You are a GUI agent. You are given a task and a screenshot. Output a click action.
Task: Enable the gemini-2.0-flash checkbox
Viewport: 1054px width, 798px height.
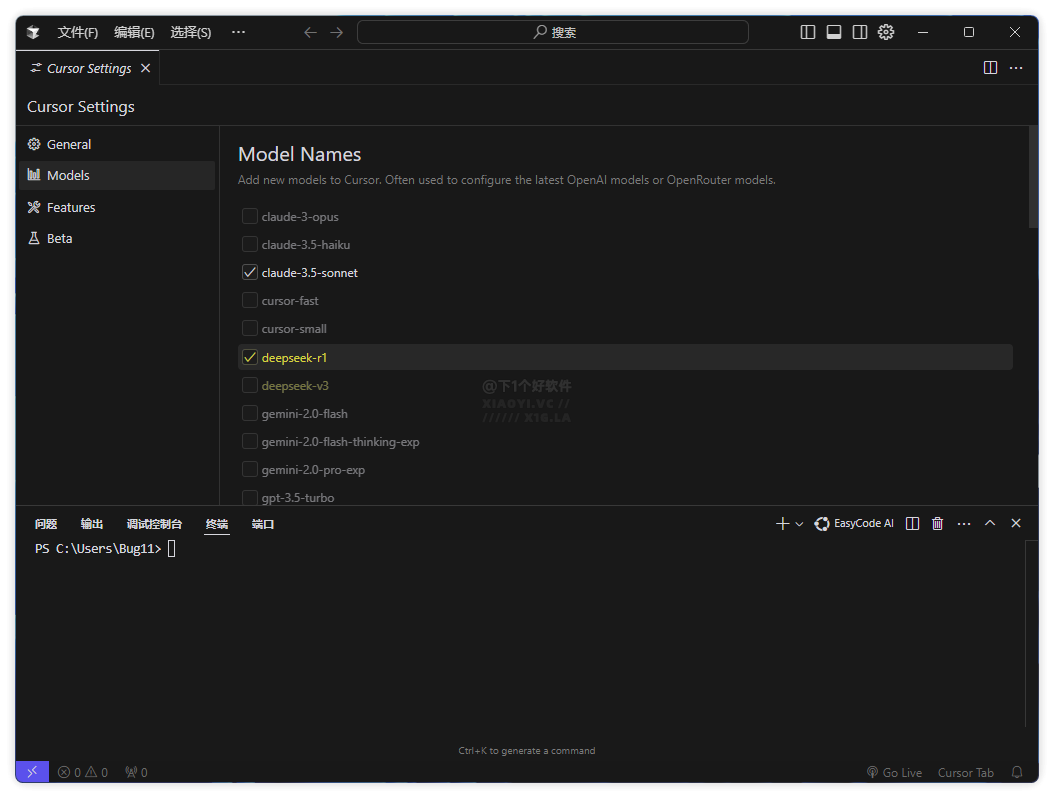(250, 413)
